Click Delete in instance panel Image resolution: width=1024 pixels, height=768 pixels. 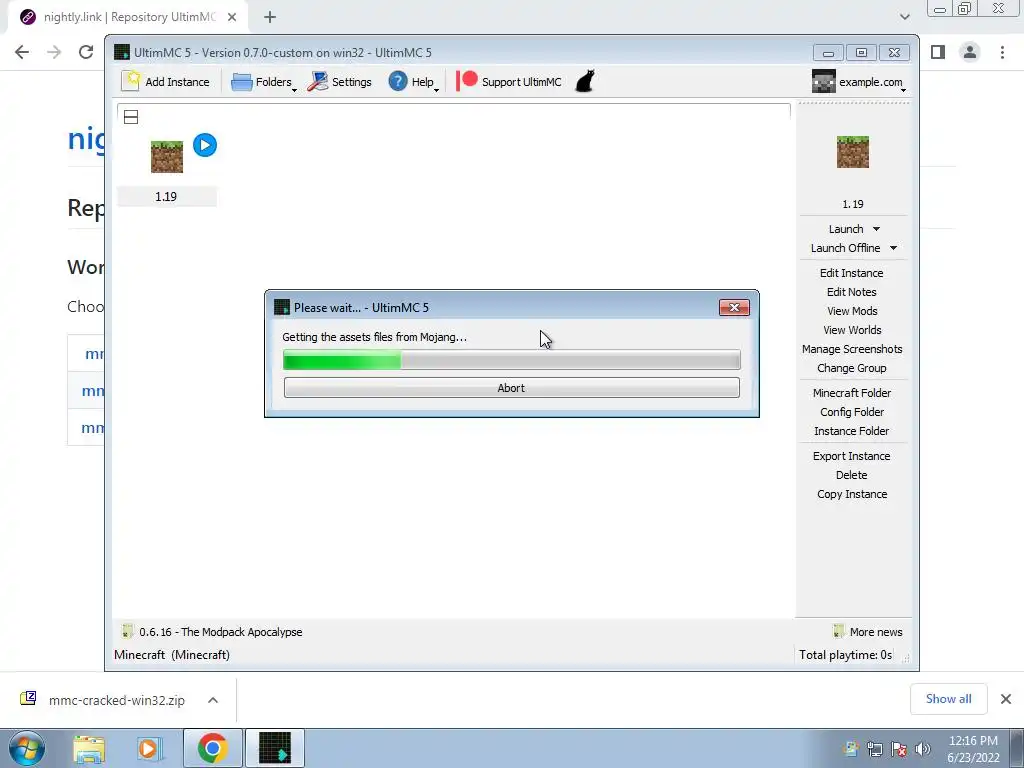coord(852,475)
